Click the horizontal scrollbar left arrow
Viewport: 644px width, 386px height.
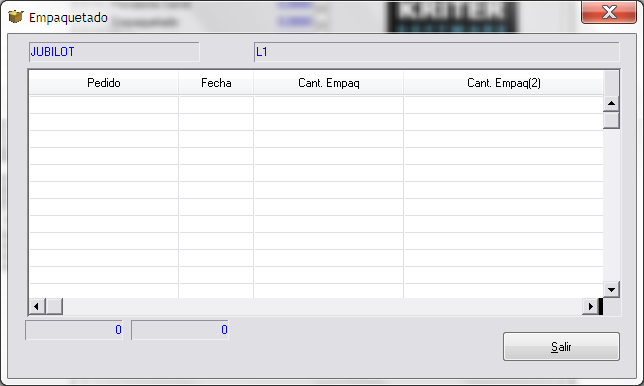37,306
